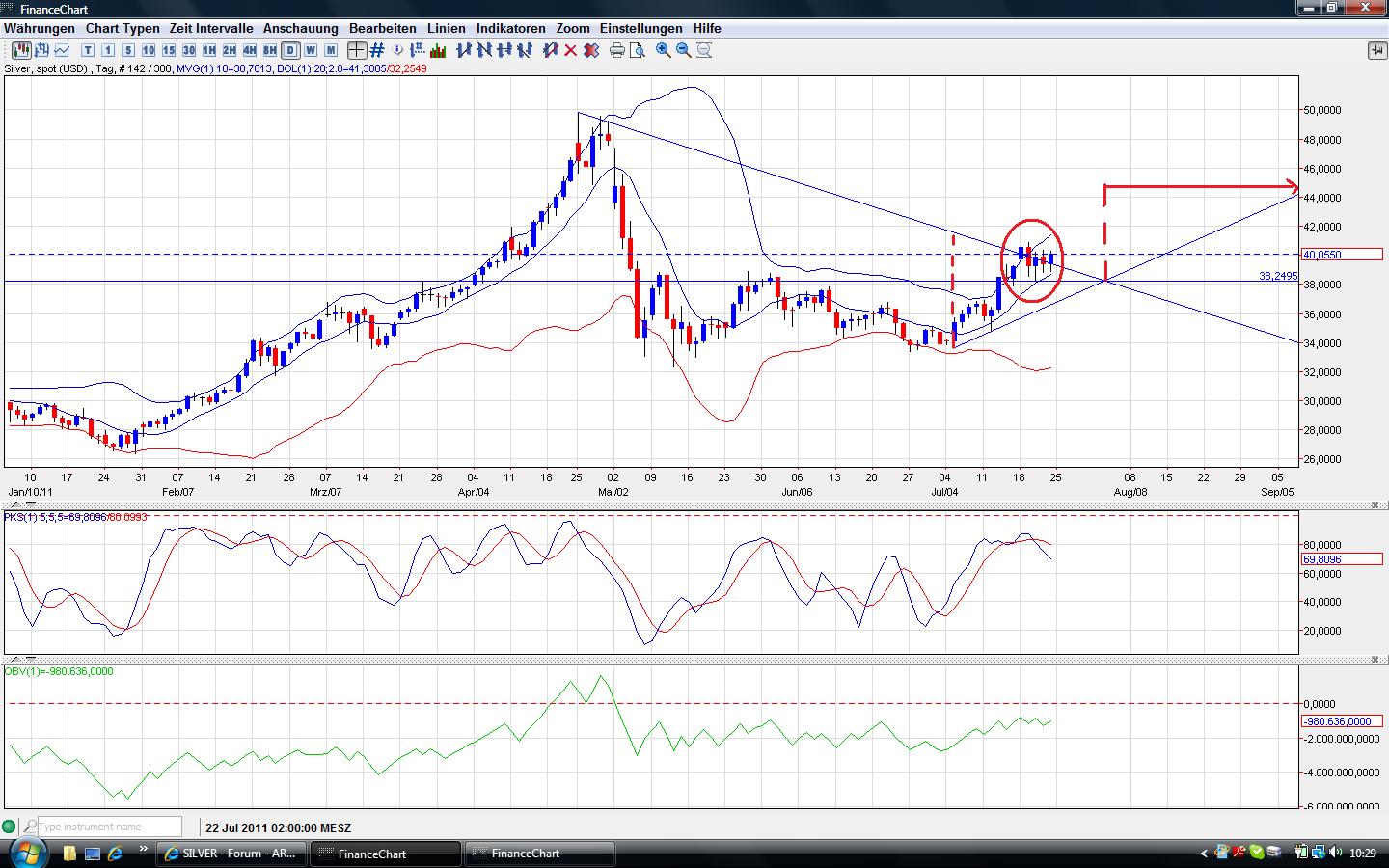
Task: Click 69,8096 stochastic value label
Action: click(1342, 559)
